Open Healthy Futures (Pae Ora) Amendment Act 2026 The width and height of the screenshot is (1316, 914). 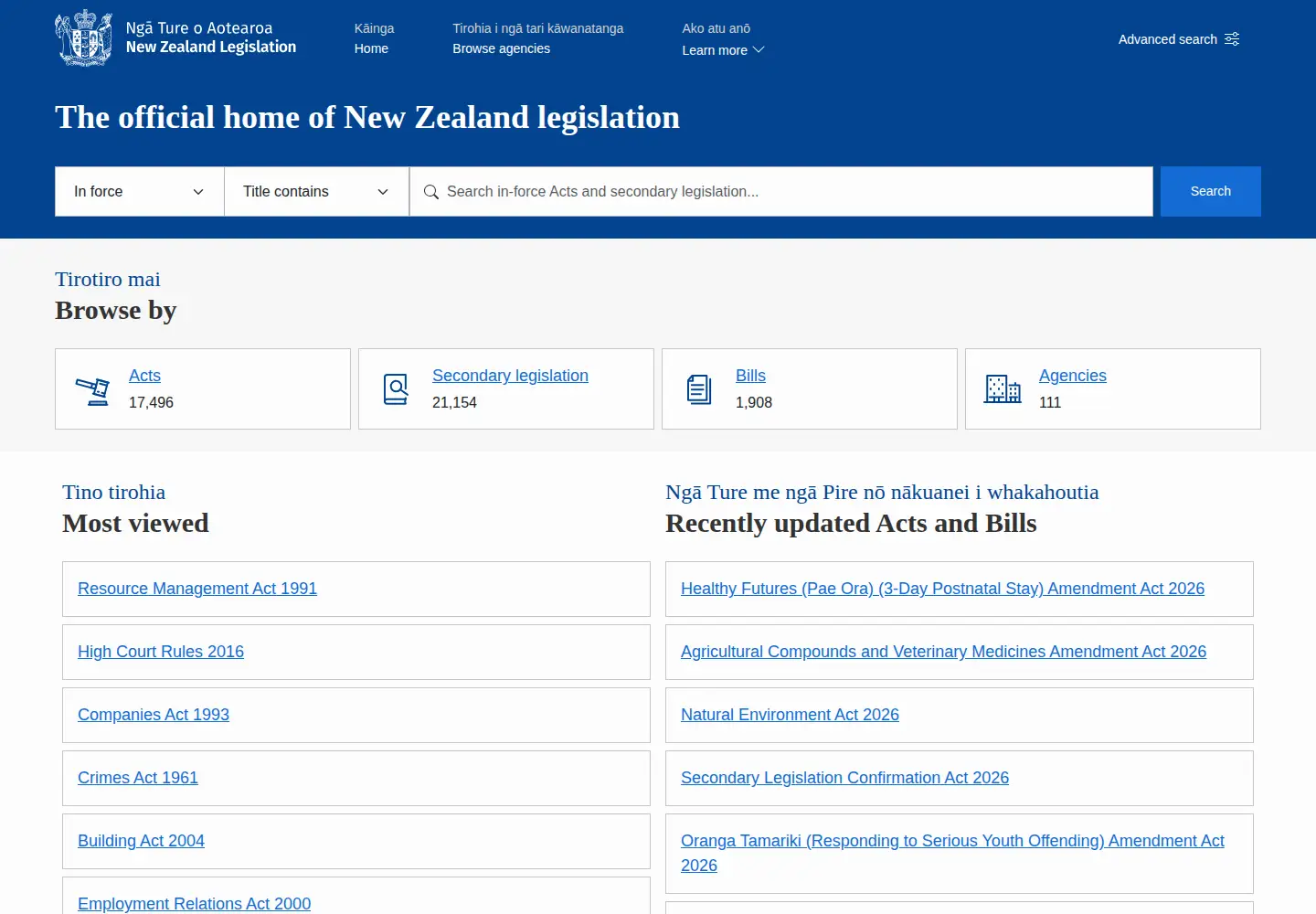point(942,589)
